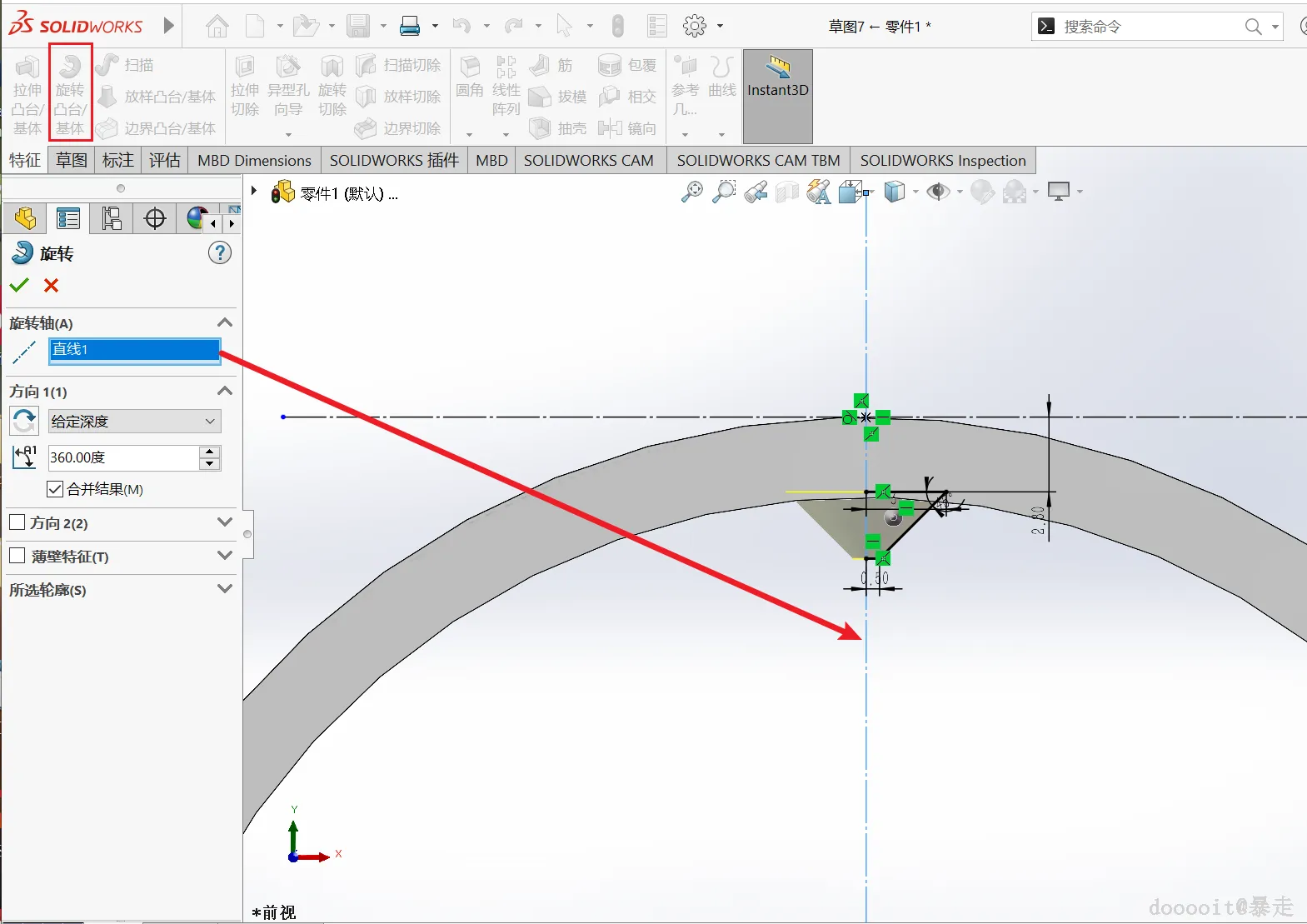Click the zoom to fit magnifier icon
Screen dimensions: 1307x924
[x=691, y=192]
